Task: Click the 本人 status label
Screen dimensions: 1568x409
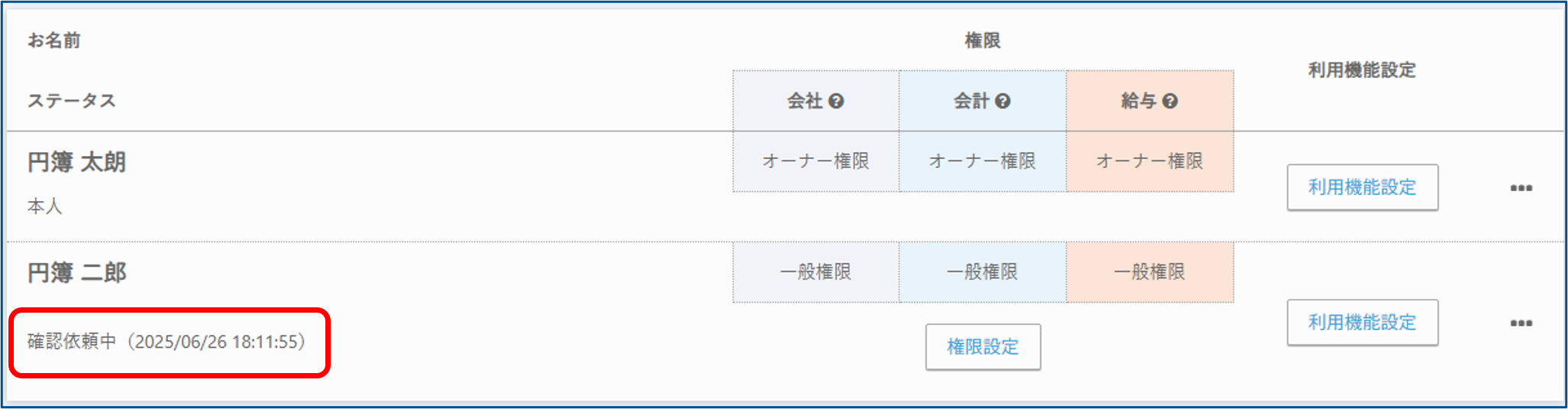Action: click(x=45, y=206)
